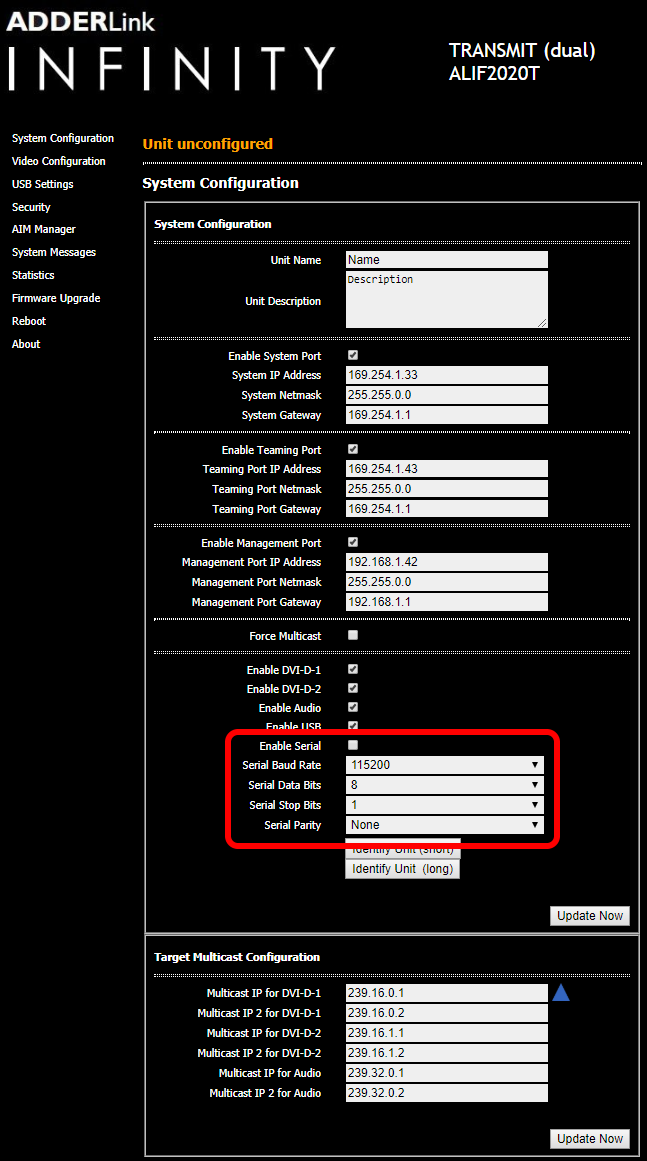The height and width of the screenshot is (1161, 647).
Task: Edit Teaming Port IP Address field
Action: tap(446, 469)
